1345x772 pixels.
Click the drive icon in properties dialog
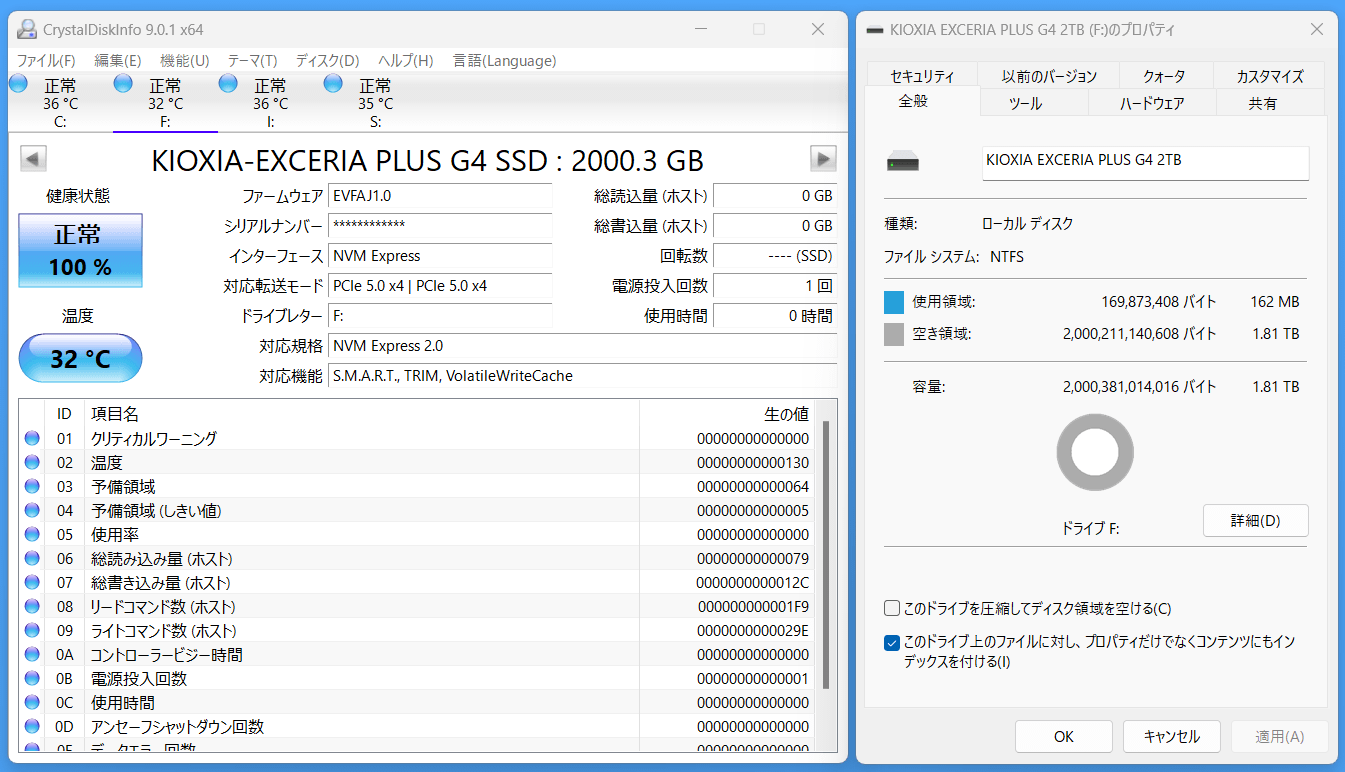coord(902,162)
